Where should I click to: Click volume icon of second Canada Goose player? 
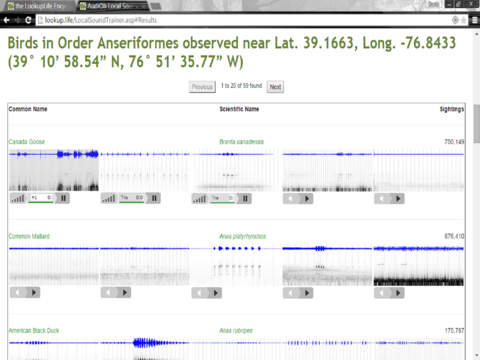109,198
